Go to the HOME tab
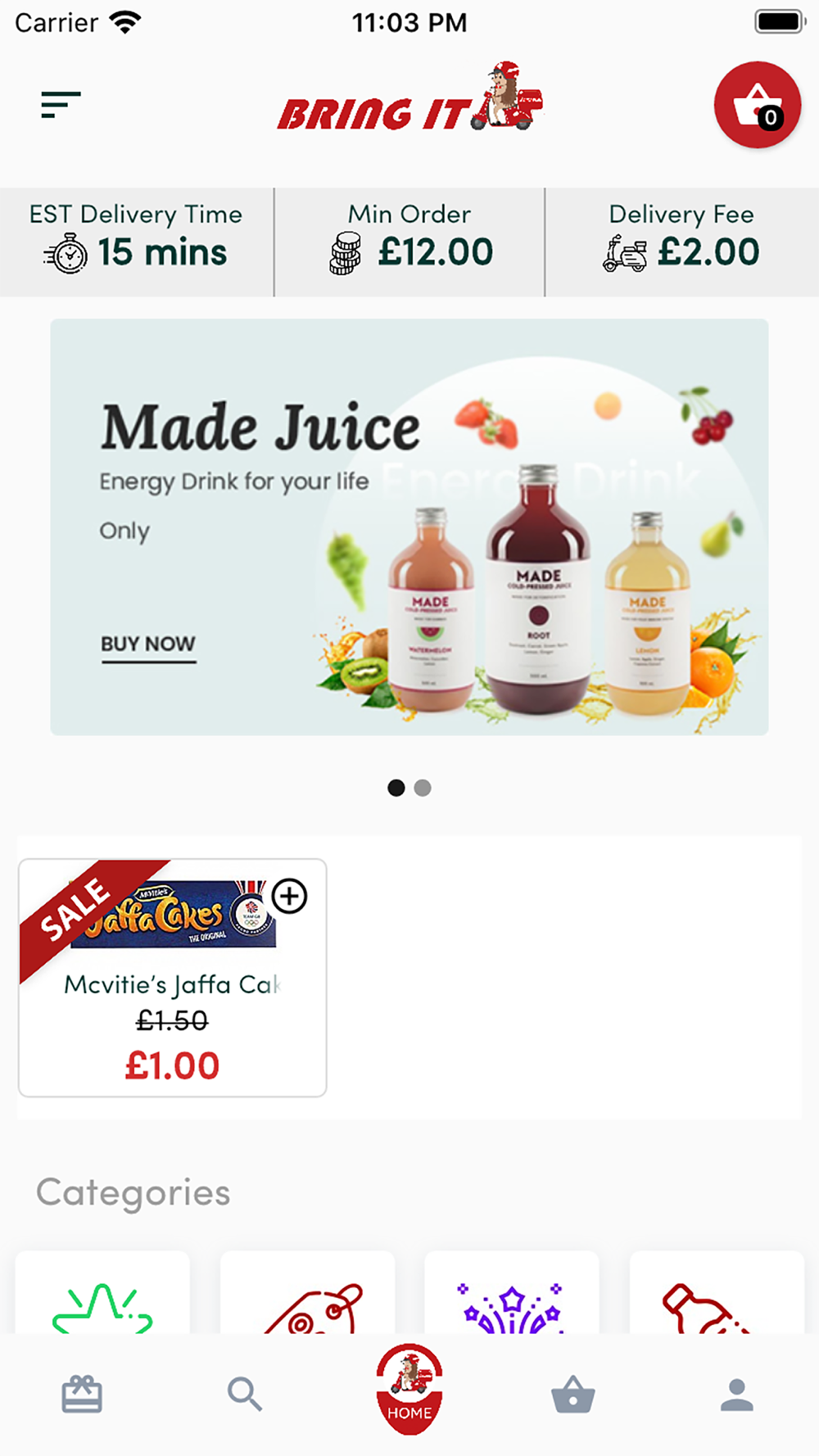 point(409,1389)
